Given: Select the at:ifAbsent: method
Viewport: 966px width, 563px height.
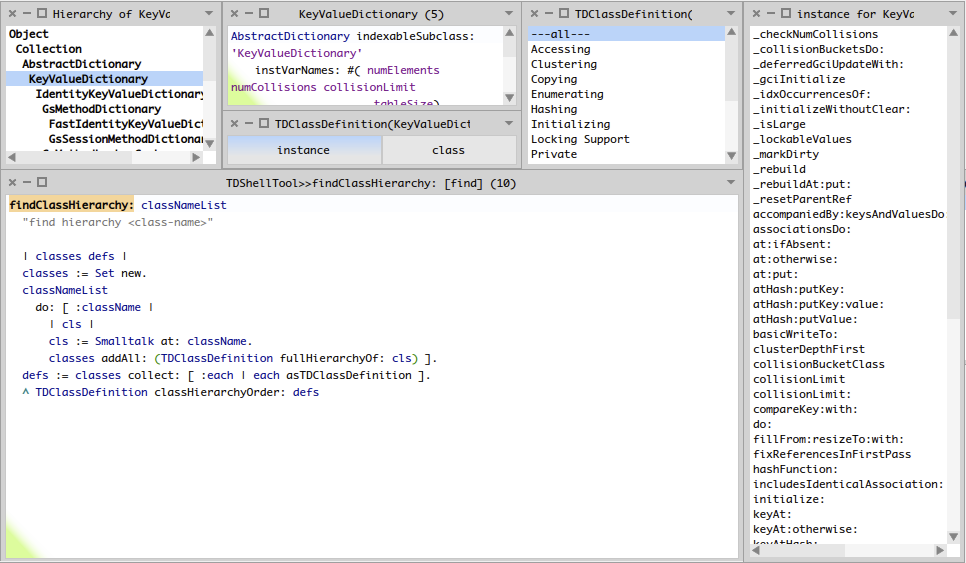Looking at the screenshot, I should 849,244.
